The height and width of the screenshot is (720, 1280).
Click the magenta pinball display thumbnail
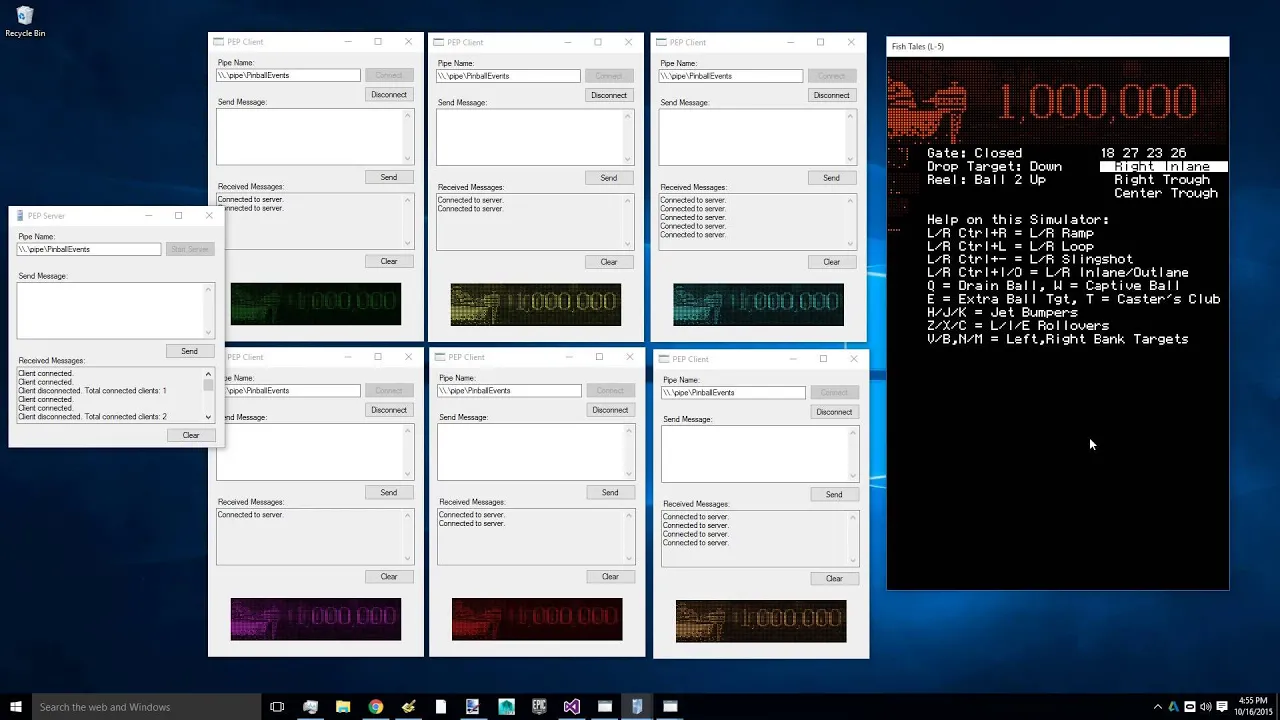point(316,619)
